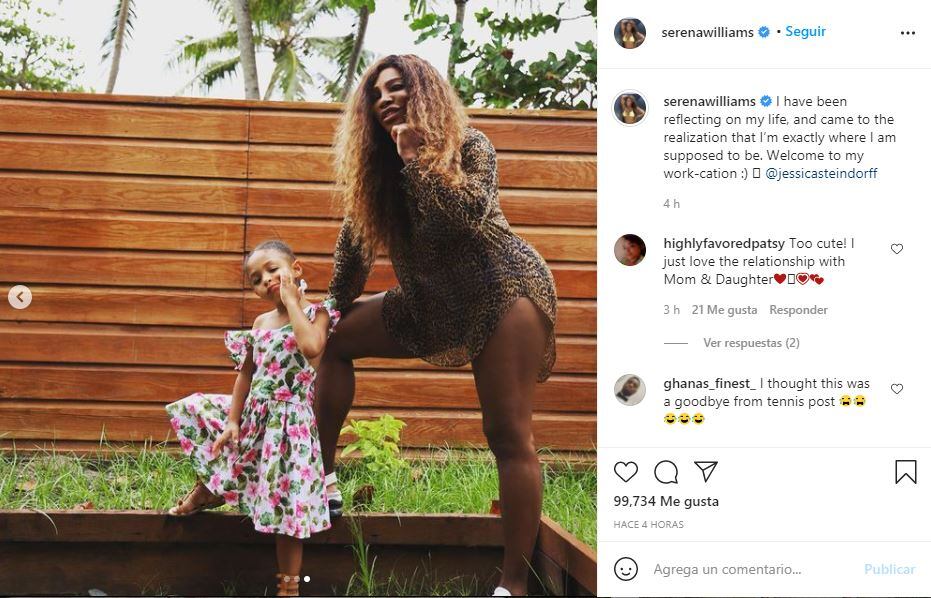Screen dimensions: 931x598
Task: Like highlyfavoredpatsy's comment
Action: 897,249
